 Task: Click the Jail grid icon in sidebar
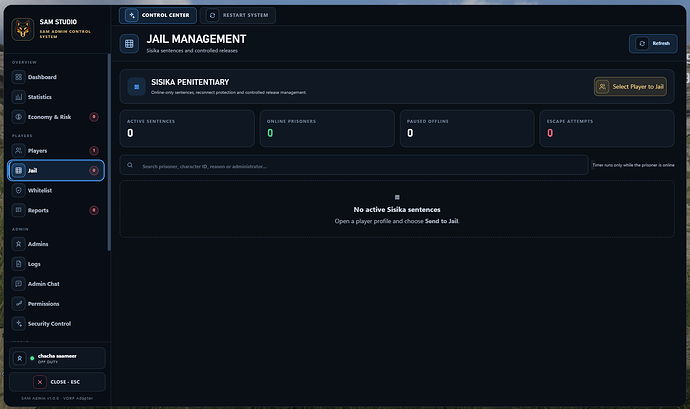(18, 170)
